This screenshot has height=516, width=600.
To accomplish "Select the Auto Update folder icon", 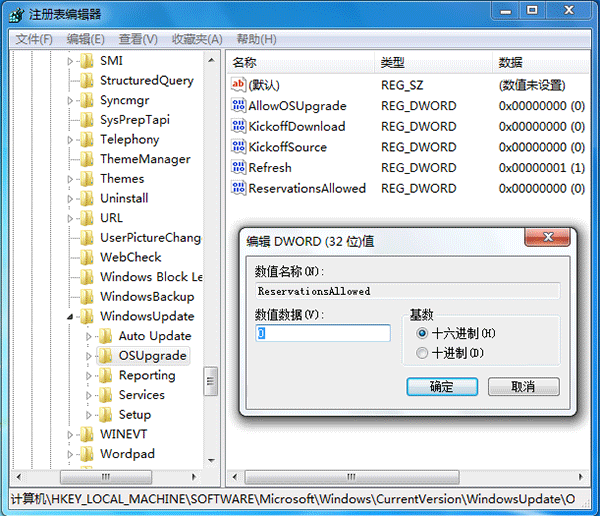I will (105, 336).
